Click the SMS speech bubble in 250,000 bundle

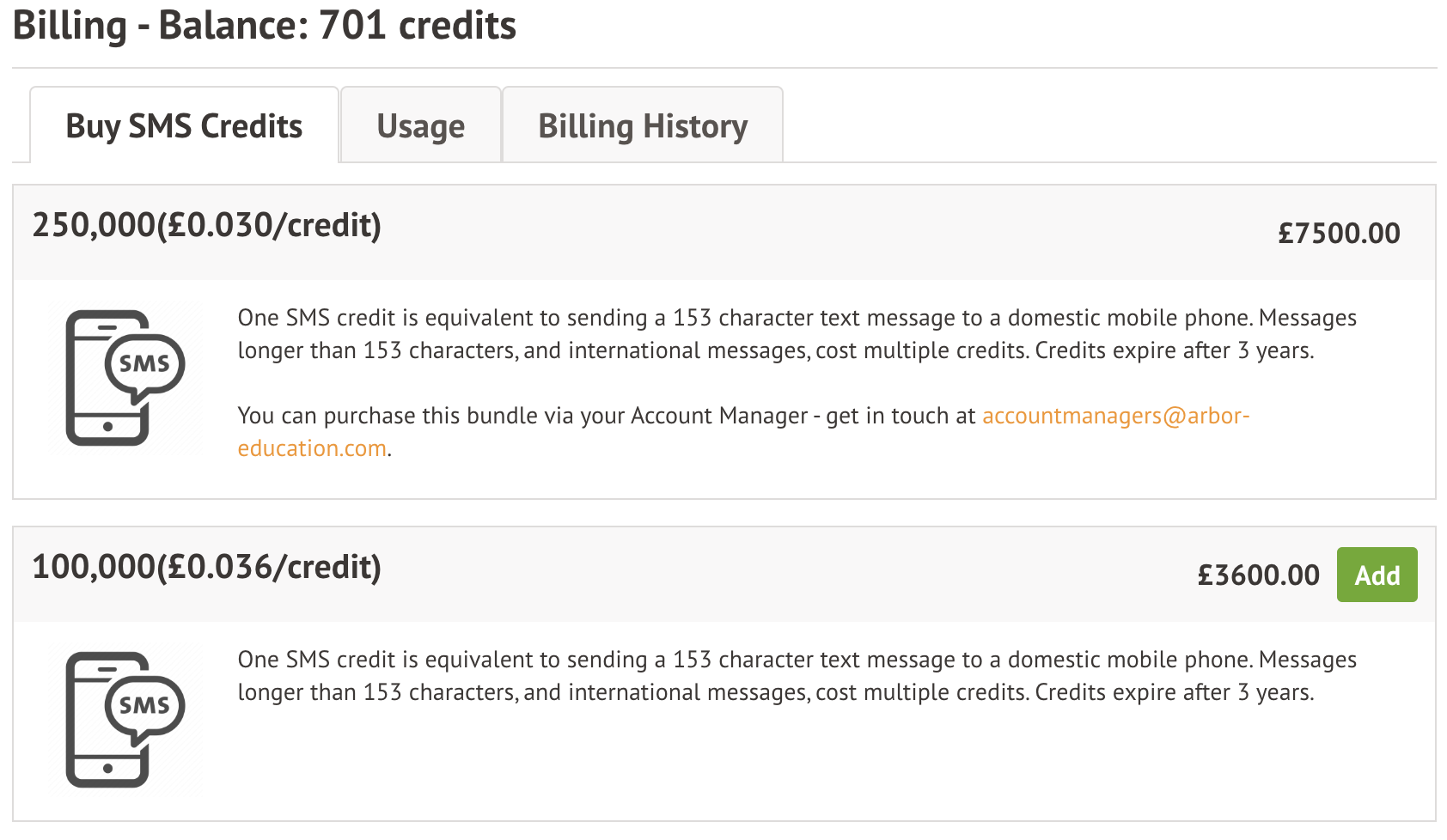pos(144,366)
